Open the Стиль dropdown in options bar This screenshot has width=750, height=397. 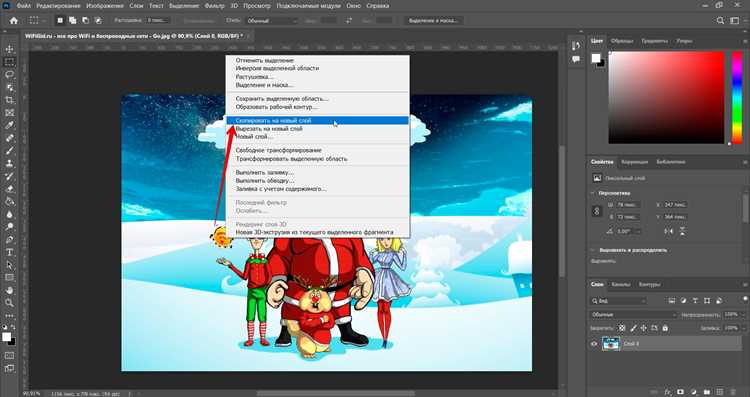pos(272,21)
